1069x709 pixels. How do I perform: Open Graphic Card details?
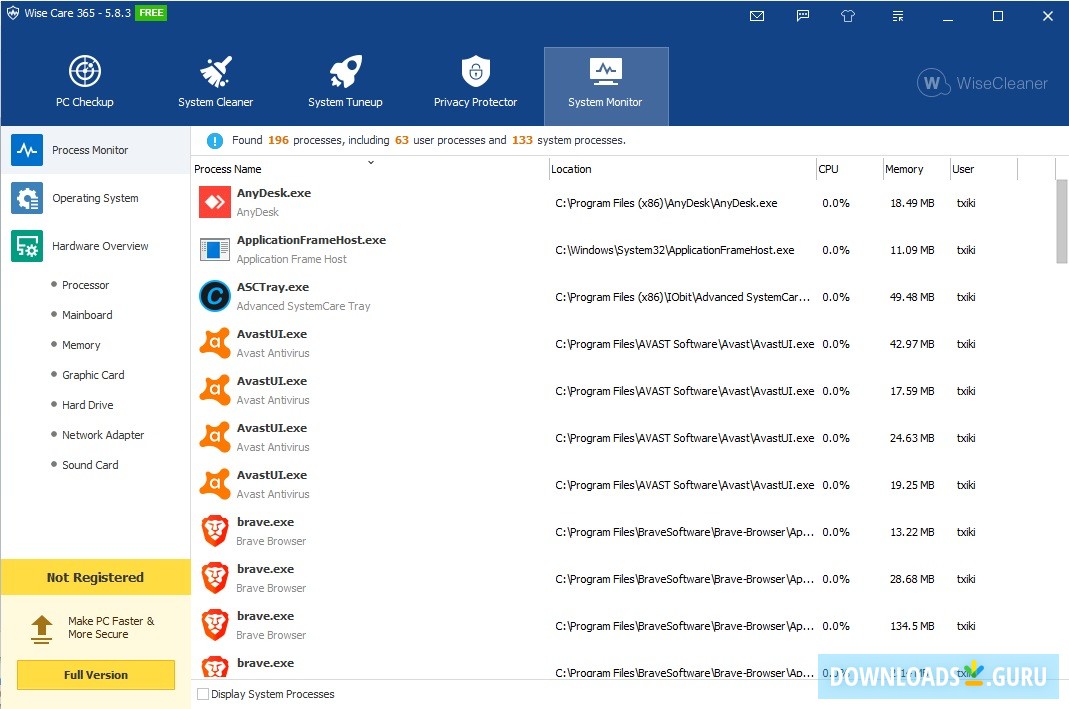(93, 375)
